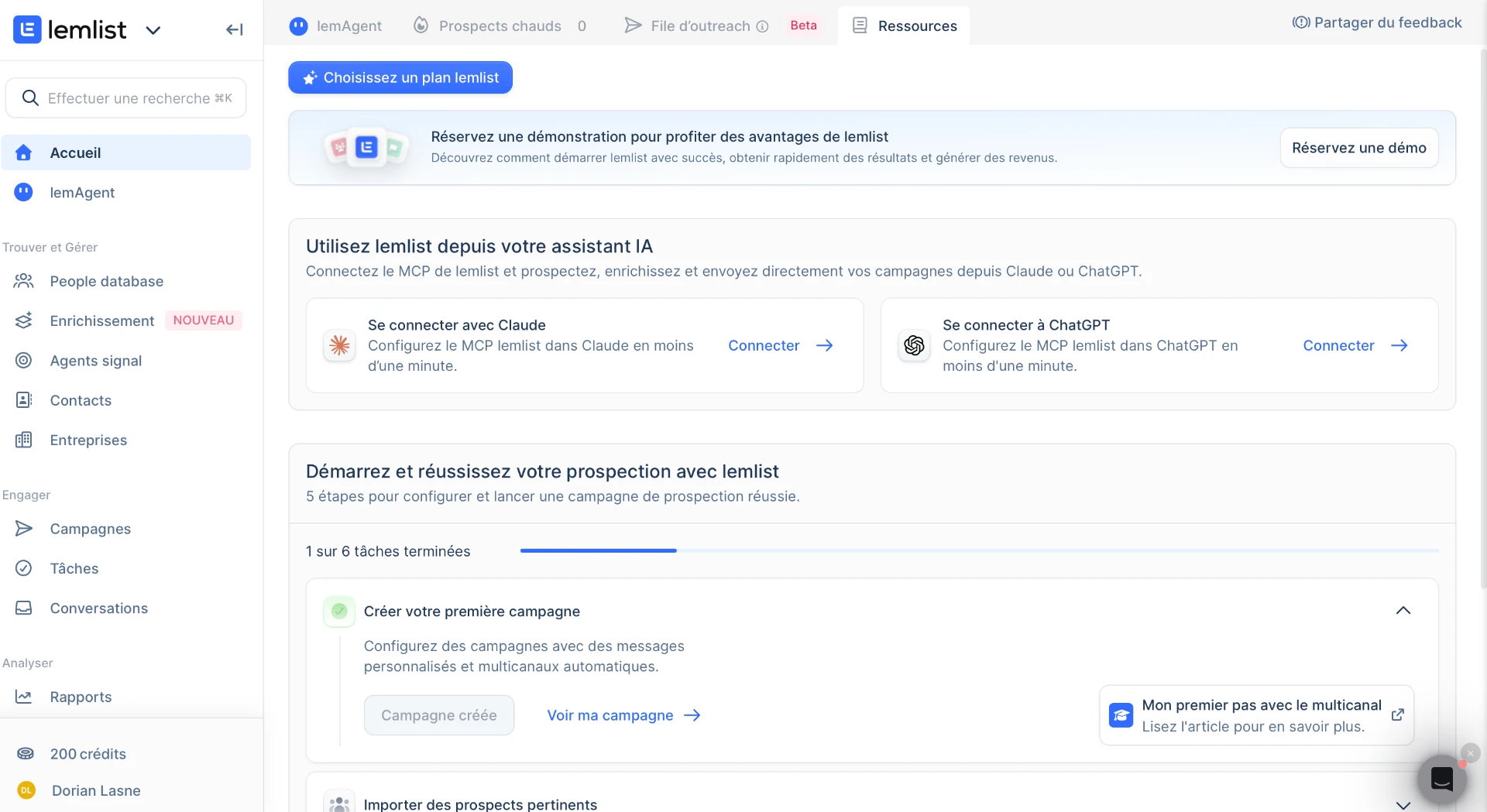The width and height of the screenshot is (1487, 812).
Task: Click the Entreprises building icon
Action: (x=24, y=440)
